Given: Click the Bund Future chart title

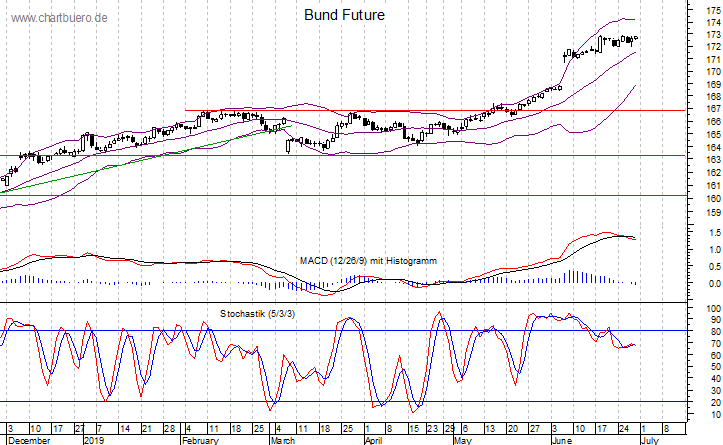Looking at the screenshot, I should tap(344, 15).
